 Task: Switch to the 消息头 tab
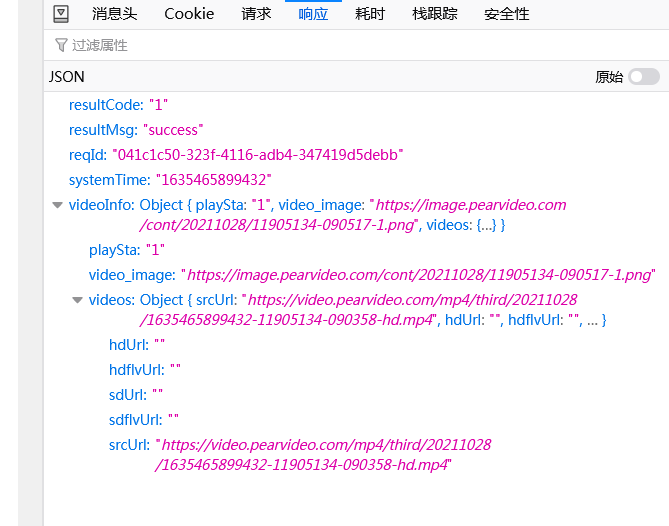(115, 13)
